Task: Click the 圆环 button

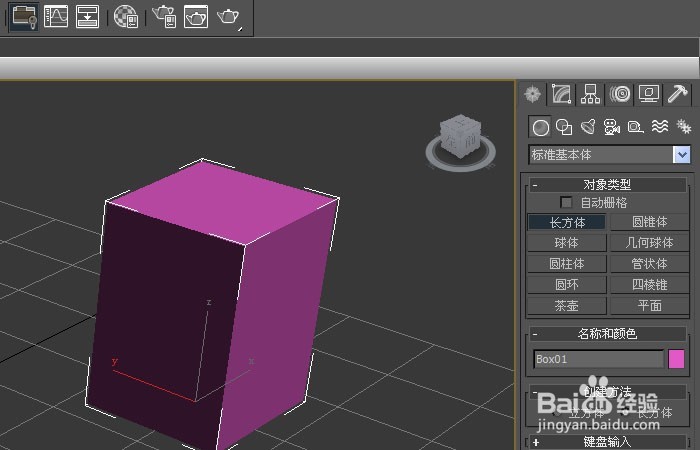Action: click(567, 285)
